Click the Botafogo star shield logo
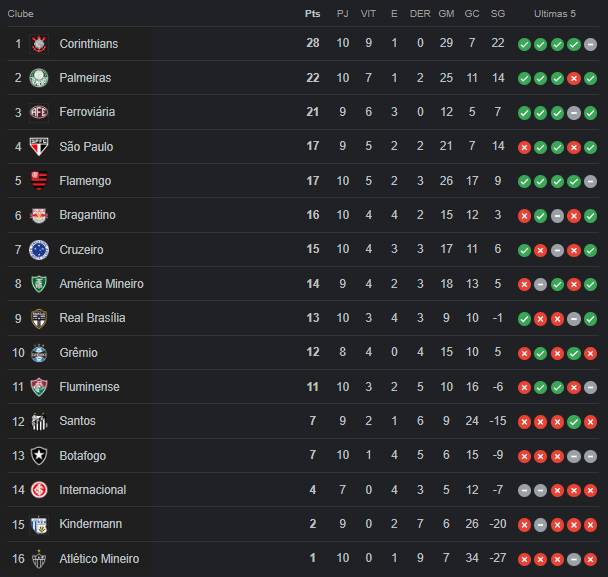Image resolution: width=608 pixels, height=577 pixels. (x=39, y=456)
